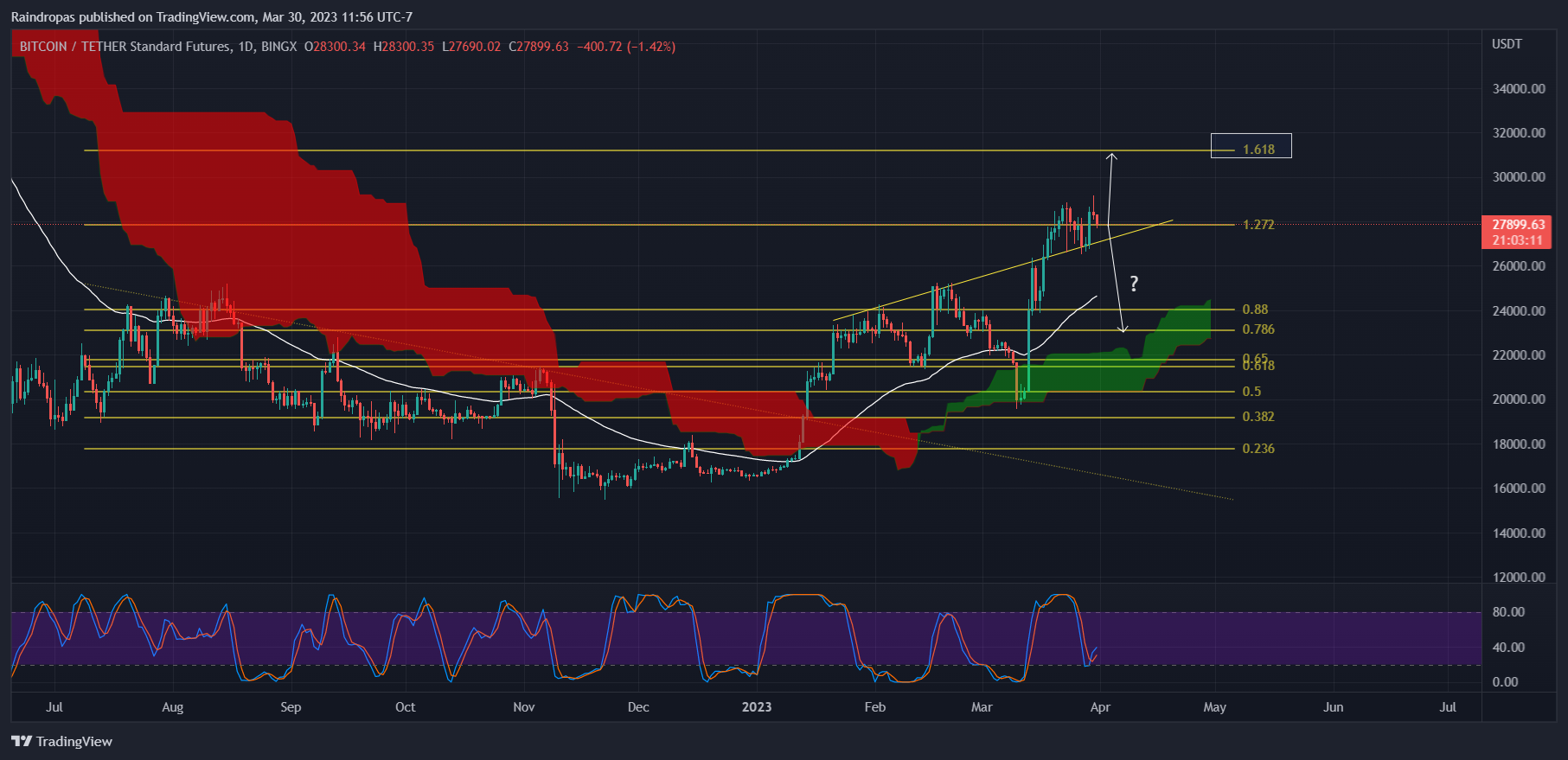1568x760 pixels.
Task: Click the 26000.00 price axis label
Action: [1519, 266]
